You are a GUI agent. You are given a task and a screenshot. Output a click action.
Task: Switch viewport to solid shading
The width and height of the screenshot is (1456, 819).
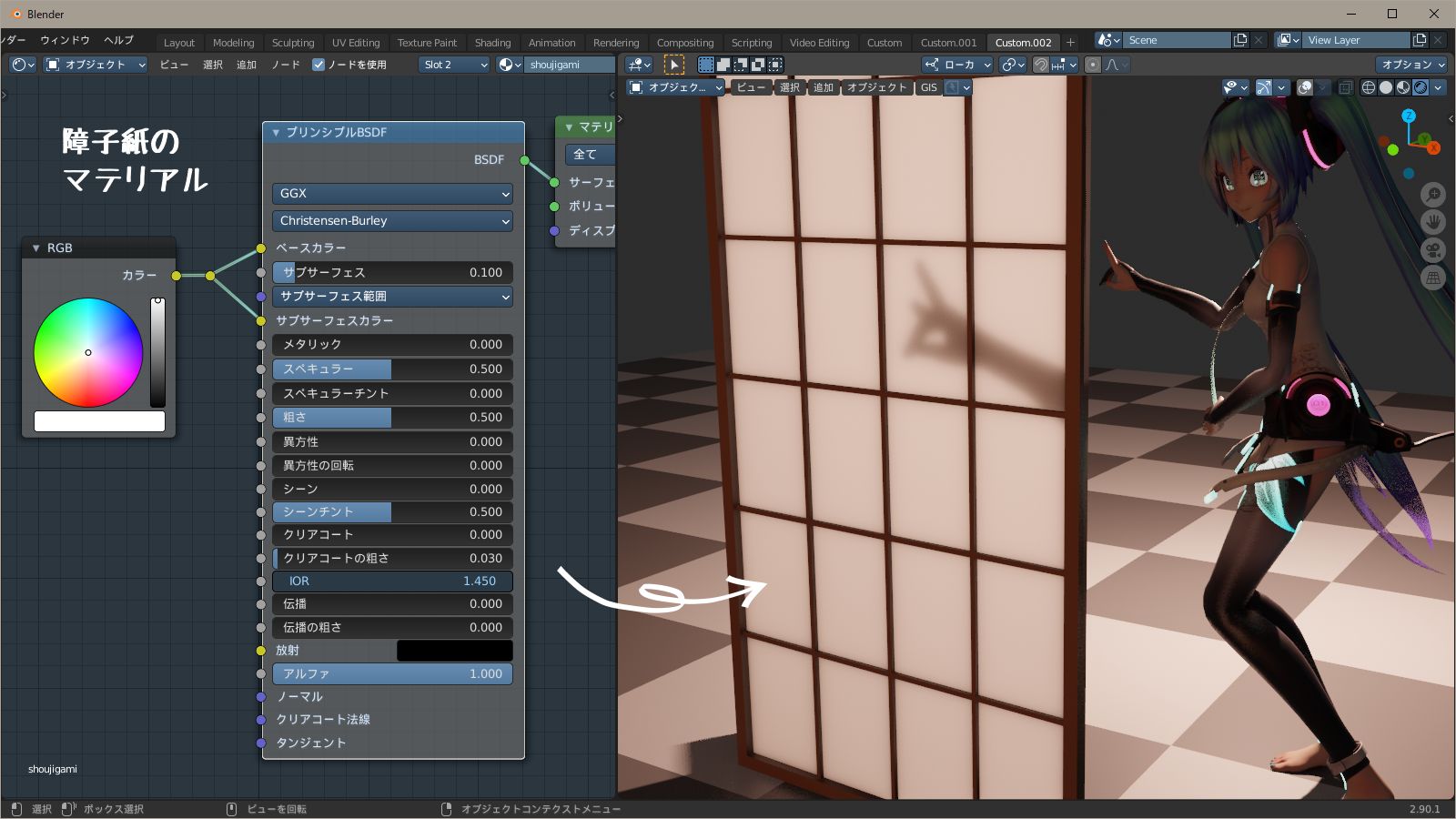click(1386, 87)
